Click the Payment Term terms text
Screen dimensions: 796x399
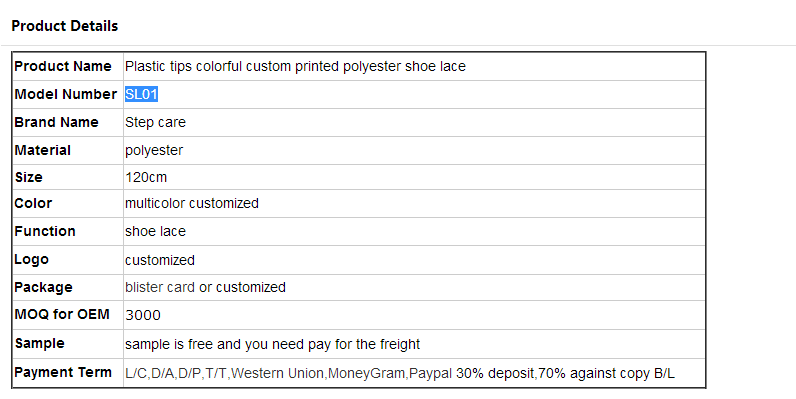tap(400, 374)
